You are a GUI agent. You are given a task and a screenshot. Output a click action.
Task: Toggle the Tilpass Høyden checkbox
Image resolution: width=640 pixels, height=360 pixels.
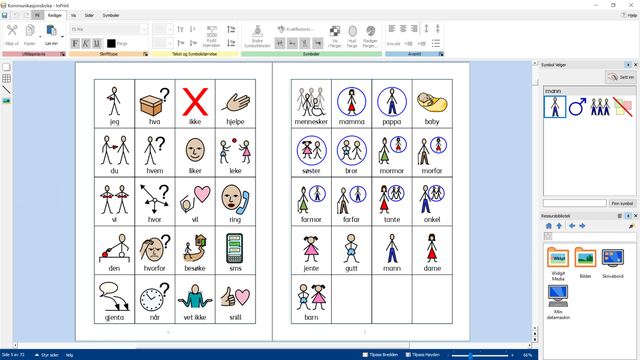point(408,355)
